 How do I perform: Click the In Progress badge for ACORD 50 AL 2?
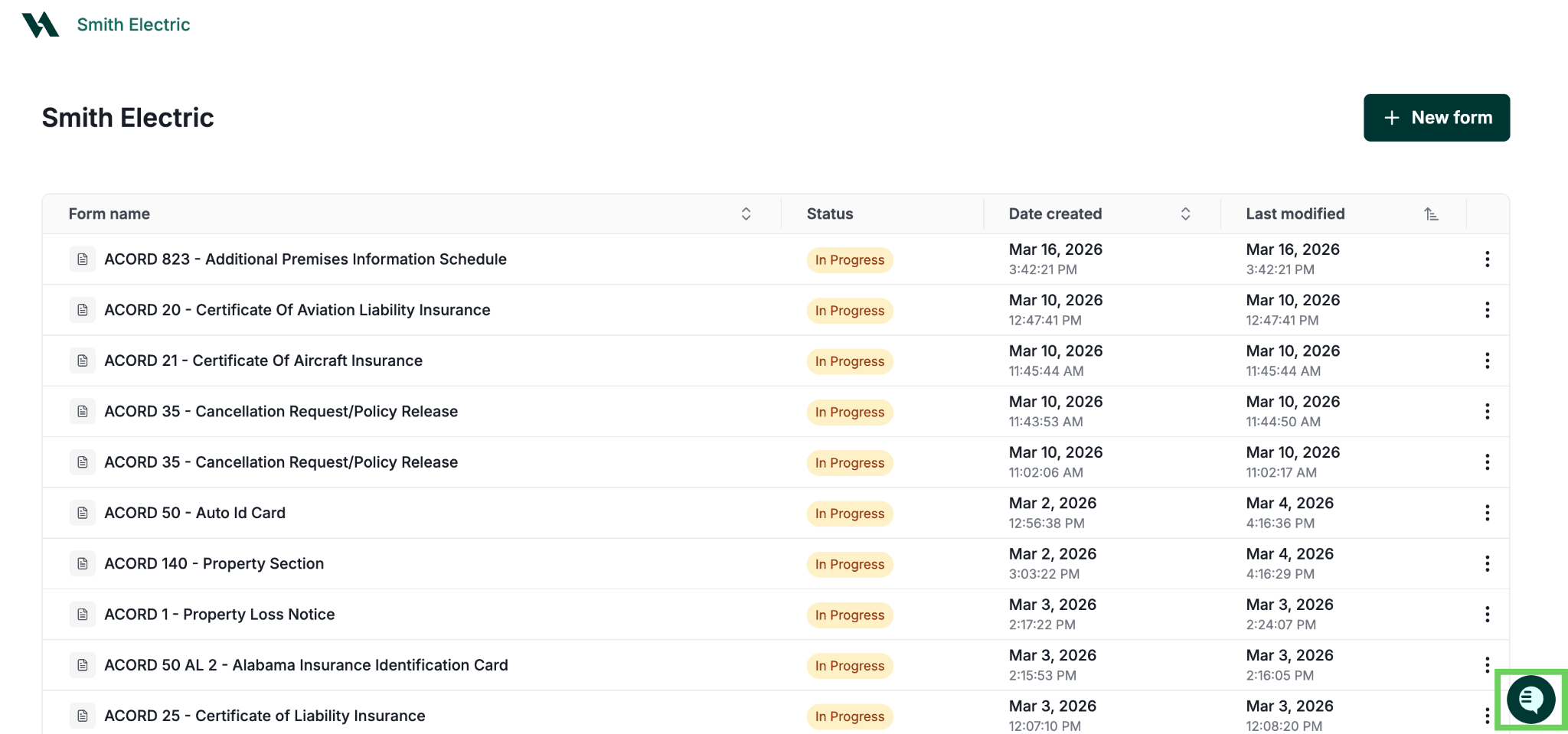pos(850,666)
